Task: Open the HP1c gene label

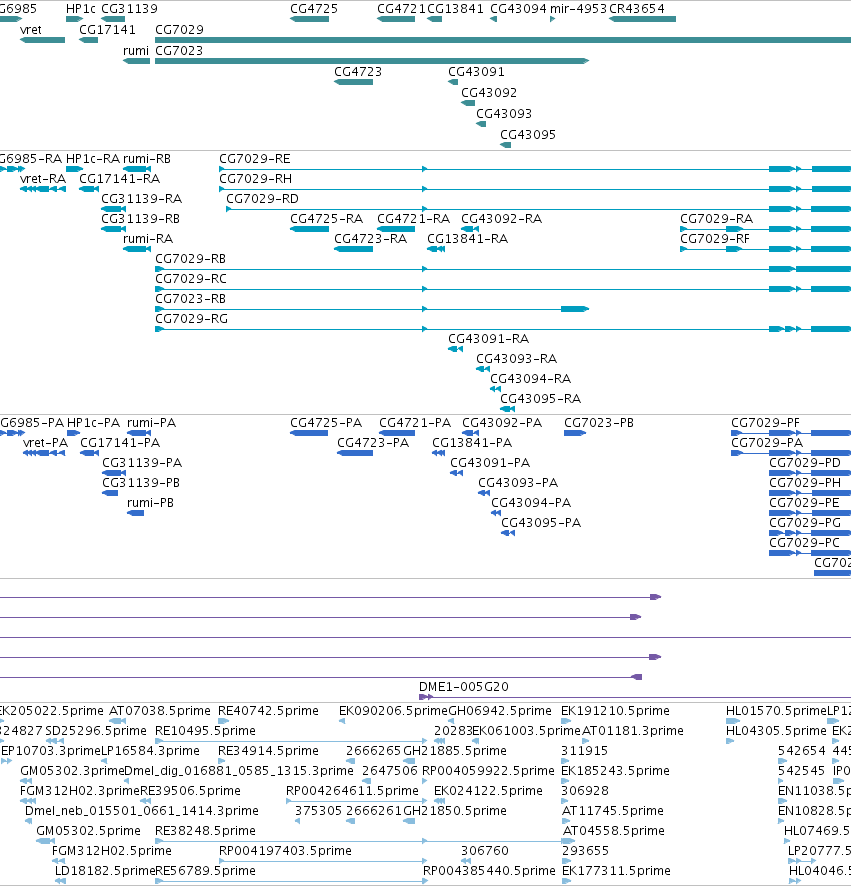Action: point(81,9)
